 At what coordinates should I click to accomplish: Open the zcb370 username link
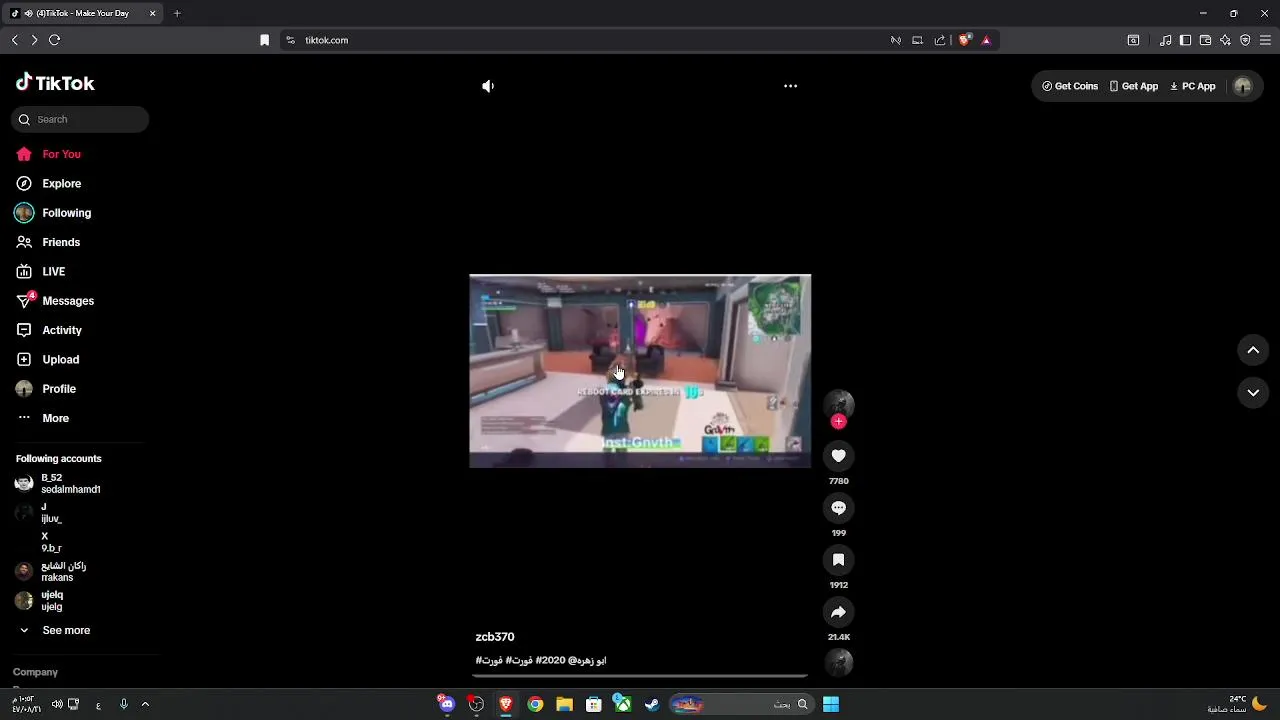(x=495, y=637)
